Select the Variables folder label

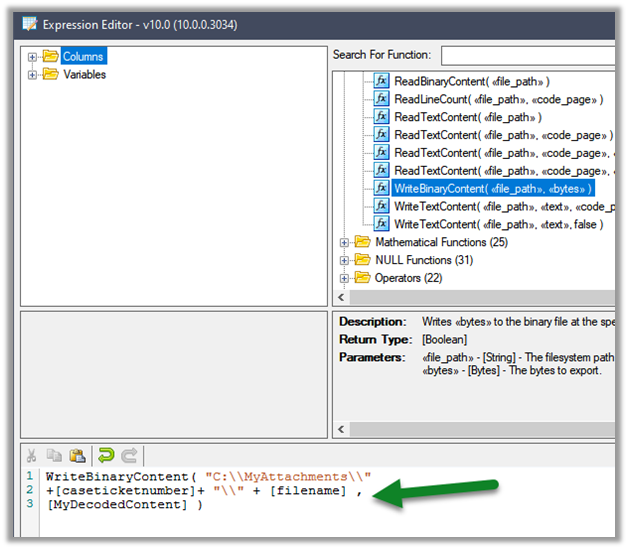84,75
